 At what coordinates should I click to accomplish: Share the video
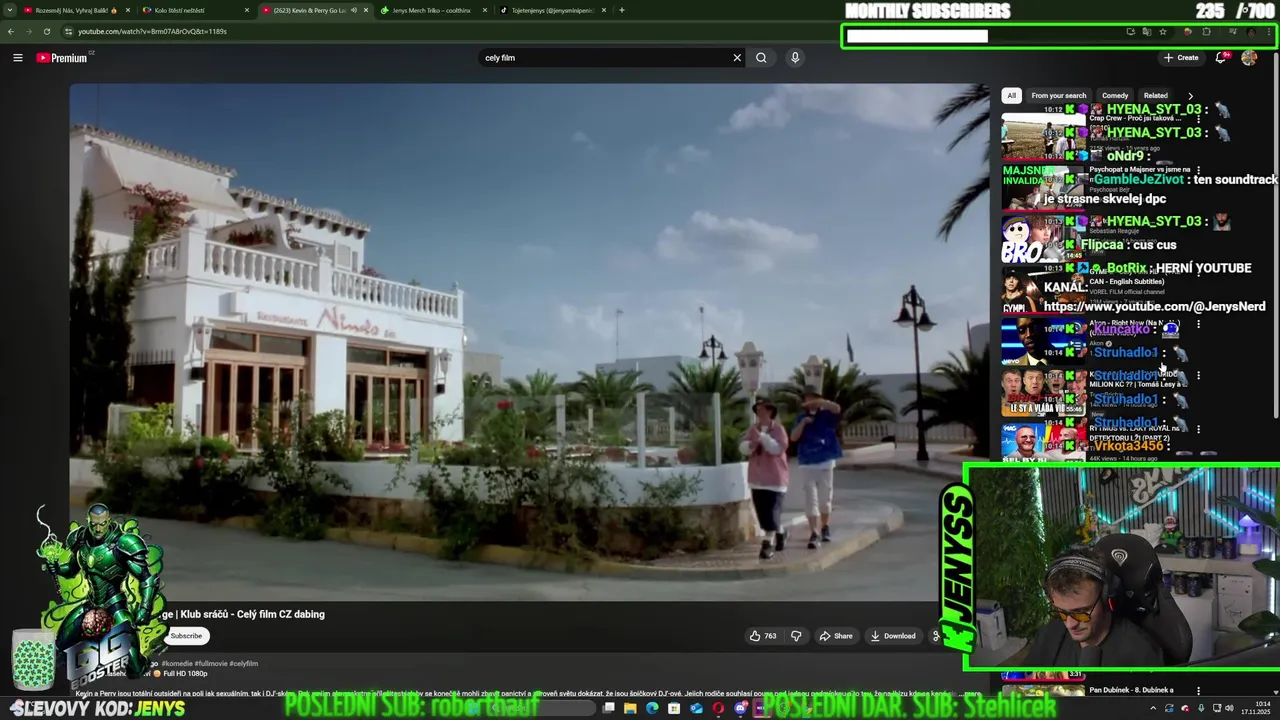pos(836,636)
